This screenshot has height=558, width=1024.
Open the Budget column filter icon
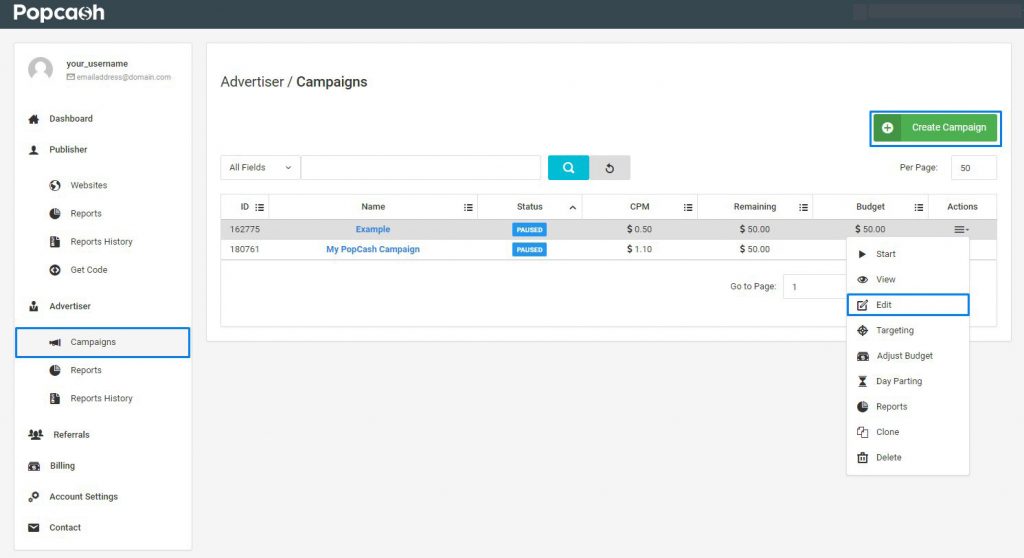(918, 207)
